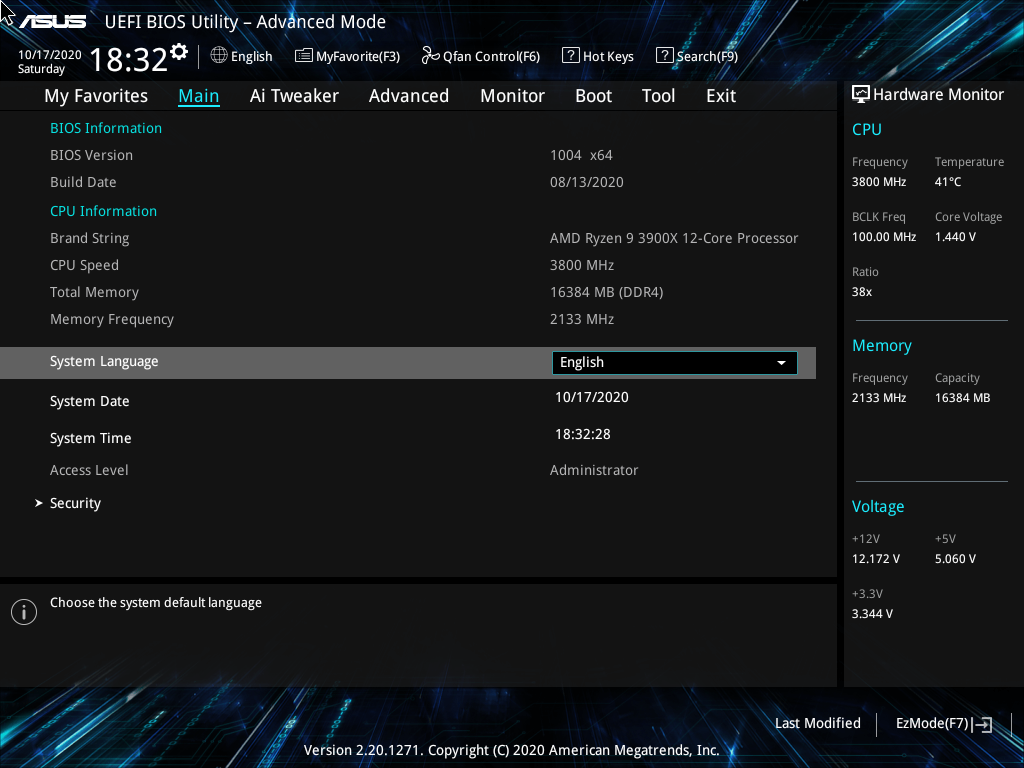The image size is (1024, 768).
Task: Click the Total Memory value 16384 MB (DDR4)
Action: [x=607, y=292]
